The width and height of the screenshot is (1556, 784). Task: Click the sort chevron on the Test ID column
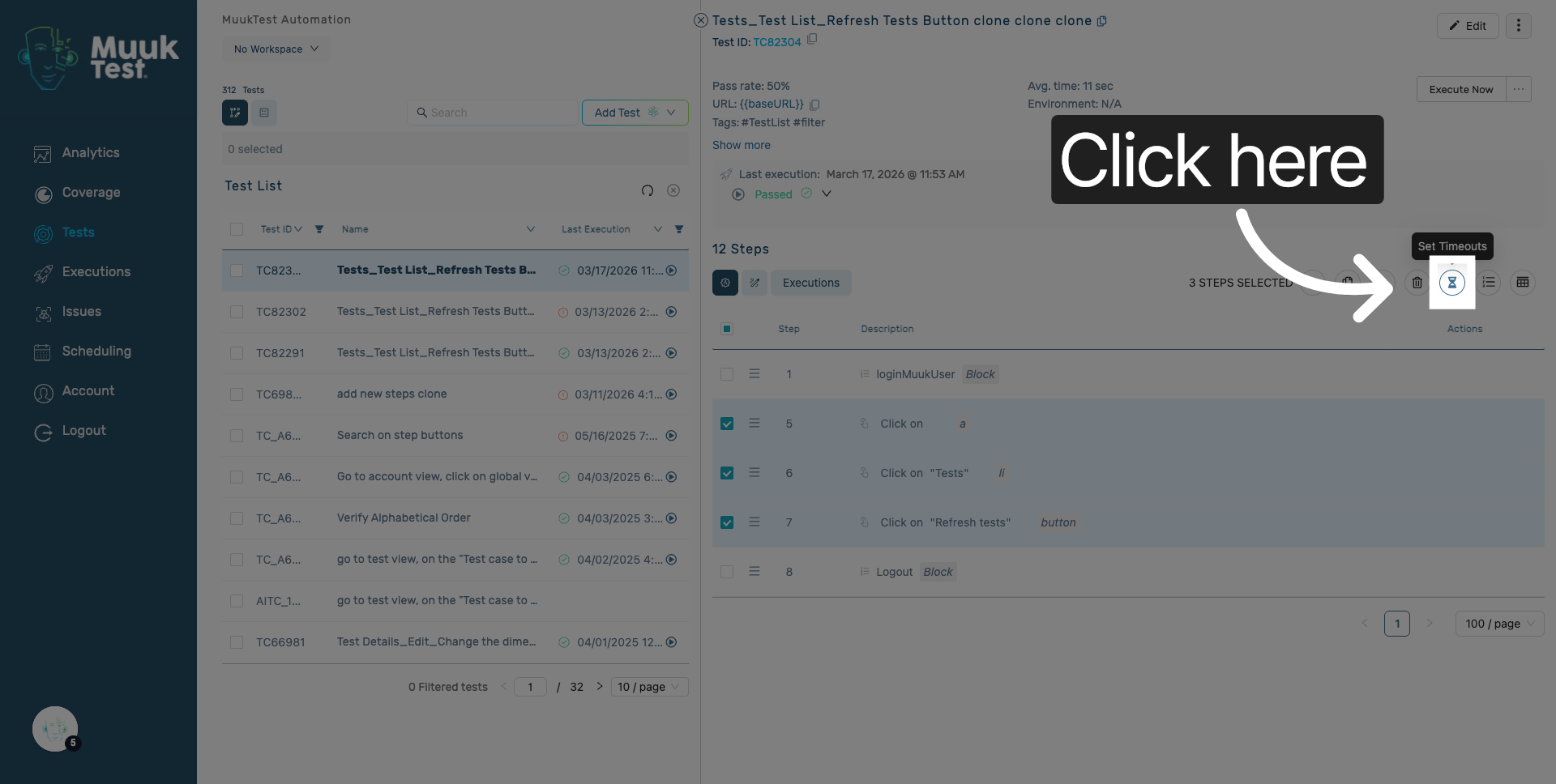coord(298,229)
